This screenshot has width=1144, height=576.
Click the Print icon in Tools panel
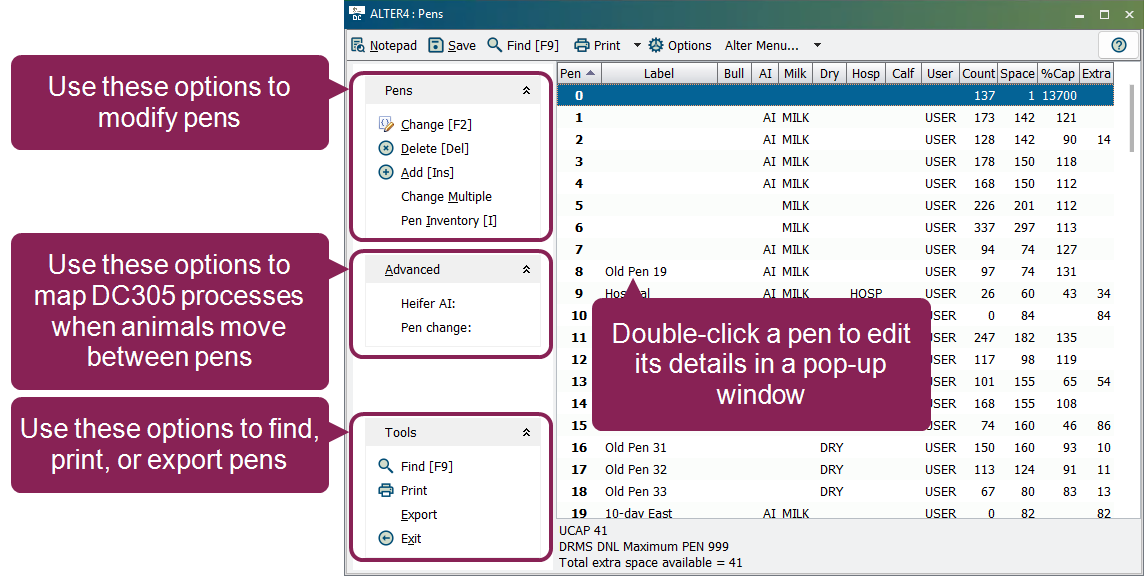[x=386, y=490]
